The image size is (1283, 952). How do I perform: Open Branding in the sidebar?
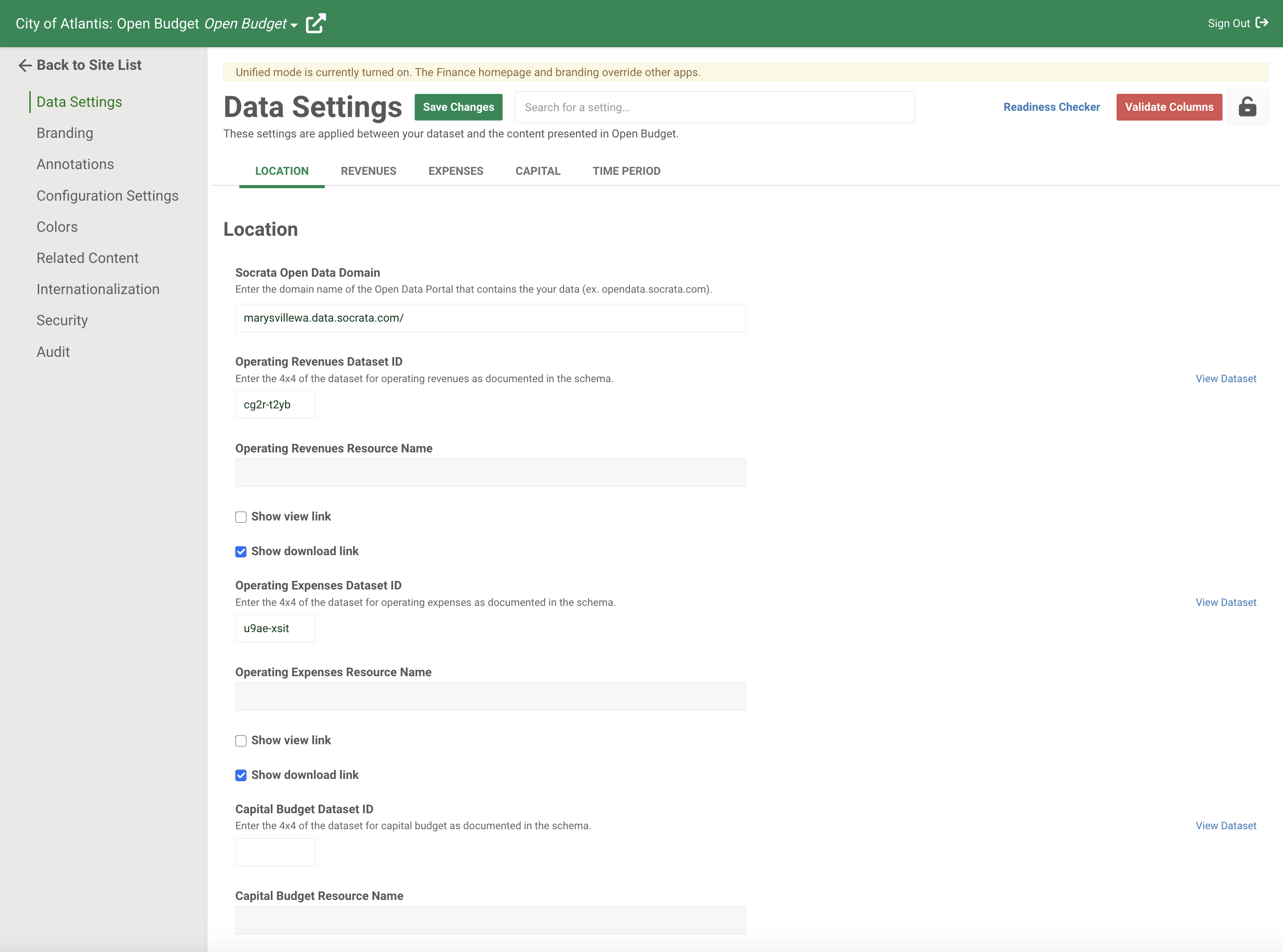(x=65, y=133)
